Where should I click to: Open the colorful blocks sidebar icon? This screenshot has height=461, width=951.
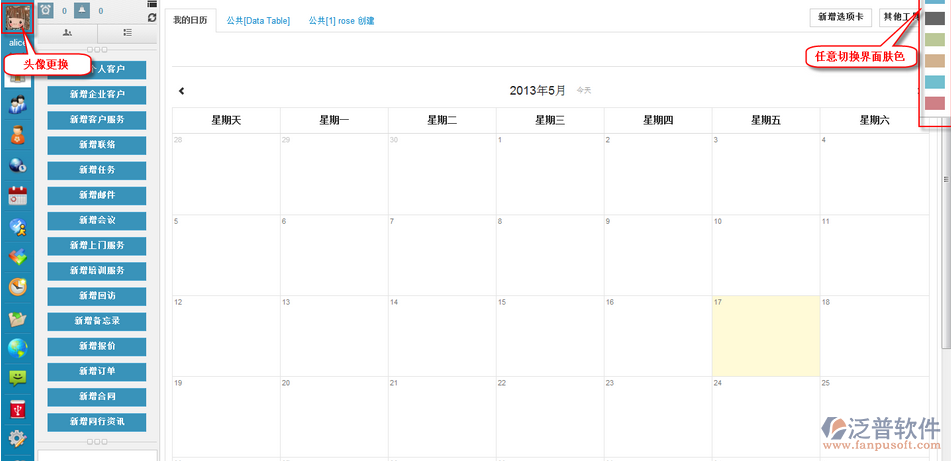[18, 257]
